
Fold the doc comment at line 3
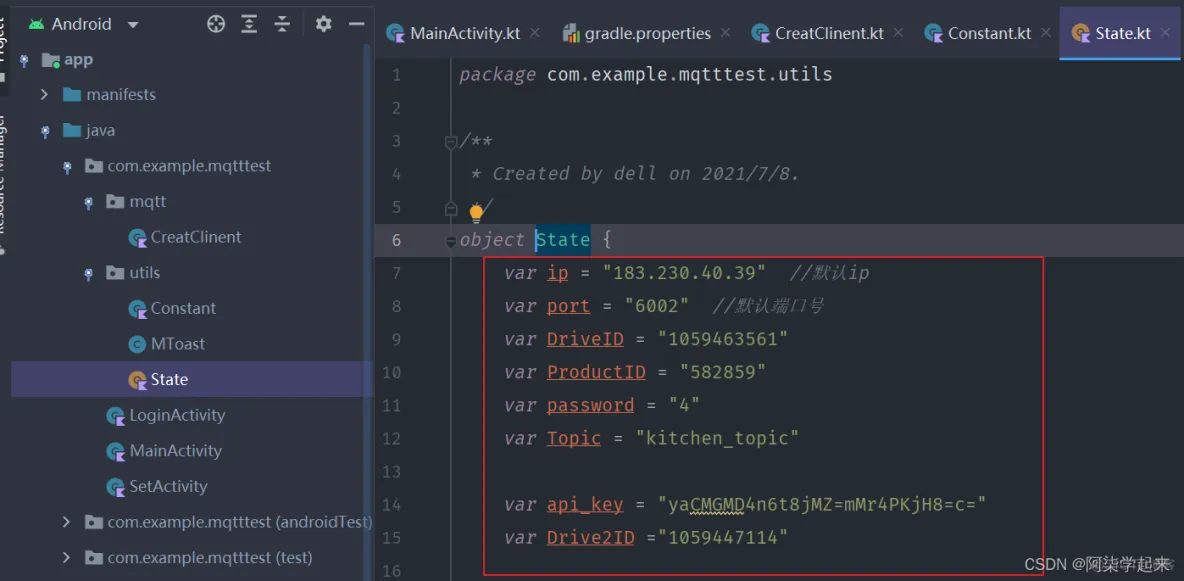(x=451, y=141)
